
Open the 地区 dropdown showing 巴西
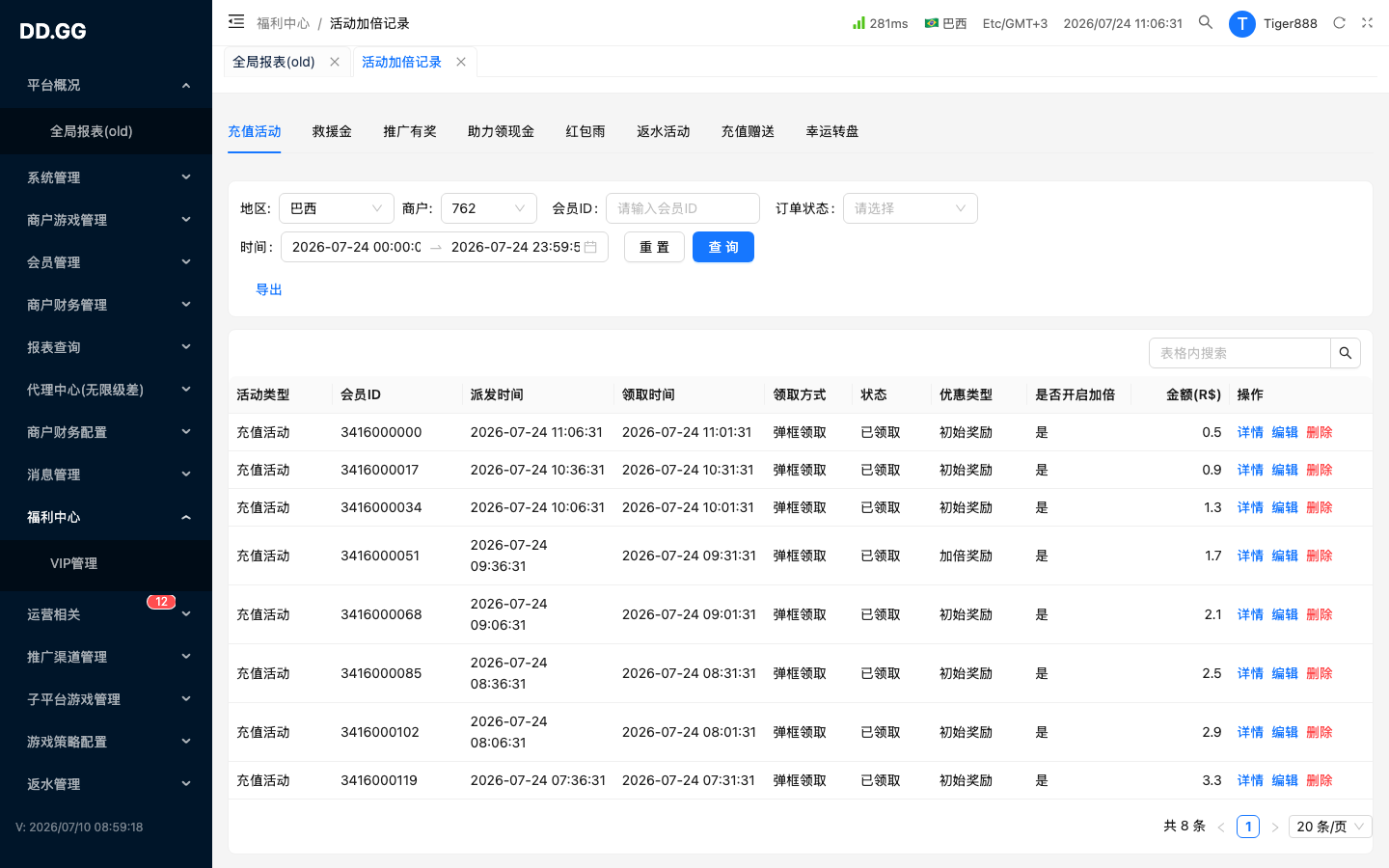pos(337,208)
